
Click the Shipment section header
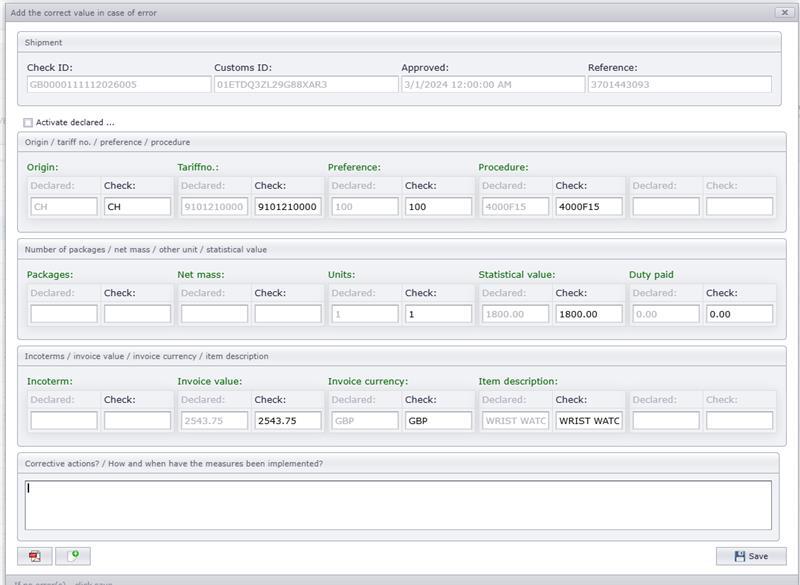pyautogui.click(x=399, y=42)
